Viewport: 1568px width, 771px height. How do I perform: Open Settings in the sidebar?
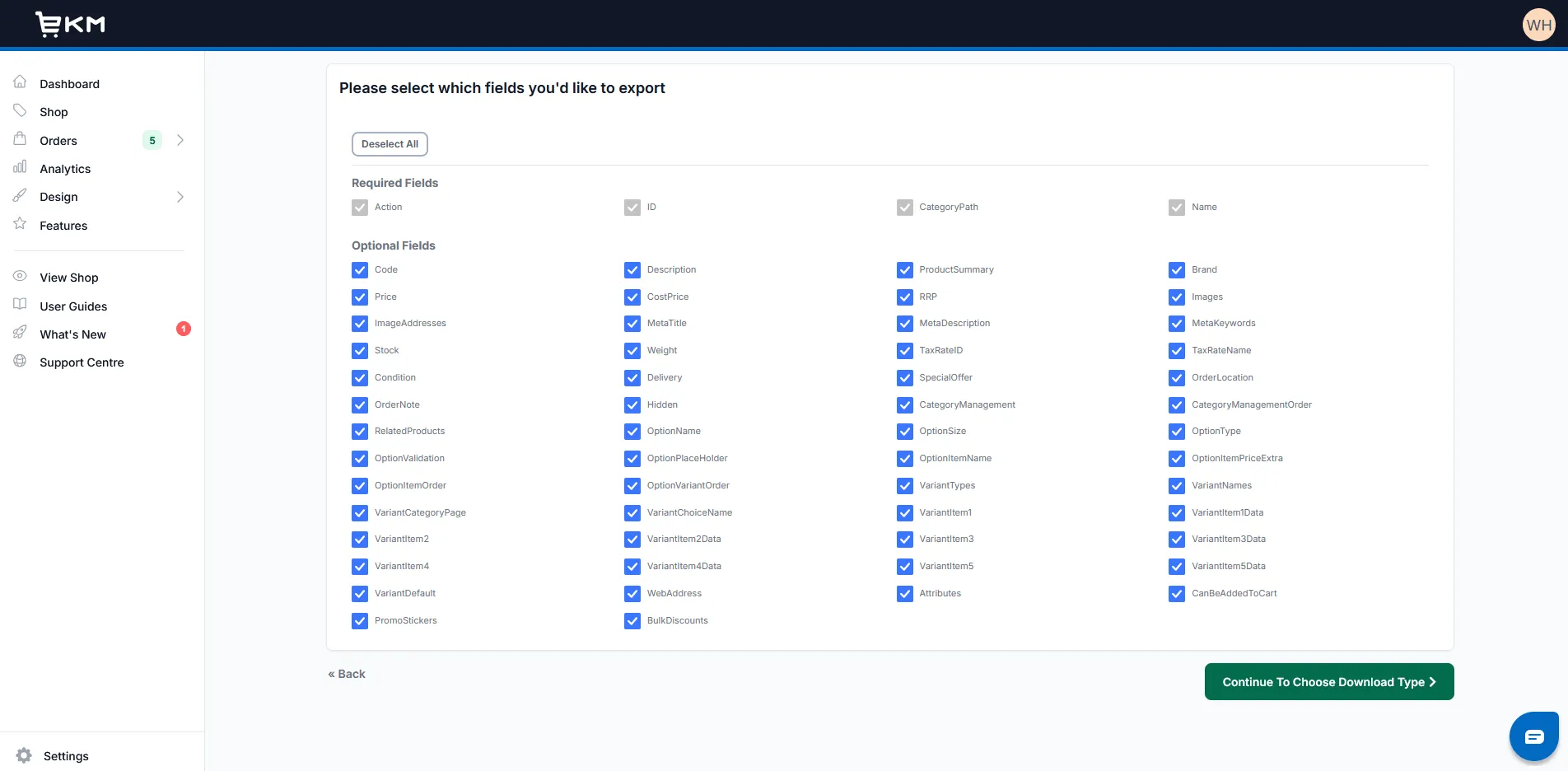(x=66, y=756)
